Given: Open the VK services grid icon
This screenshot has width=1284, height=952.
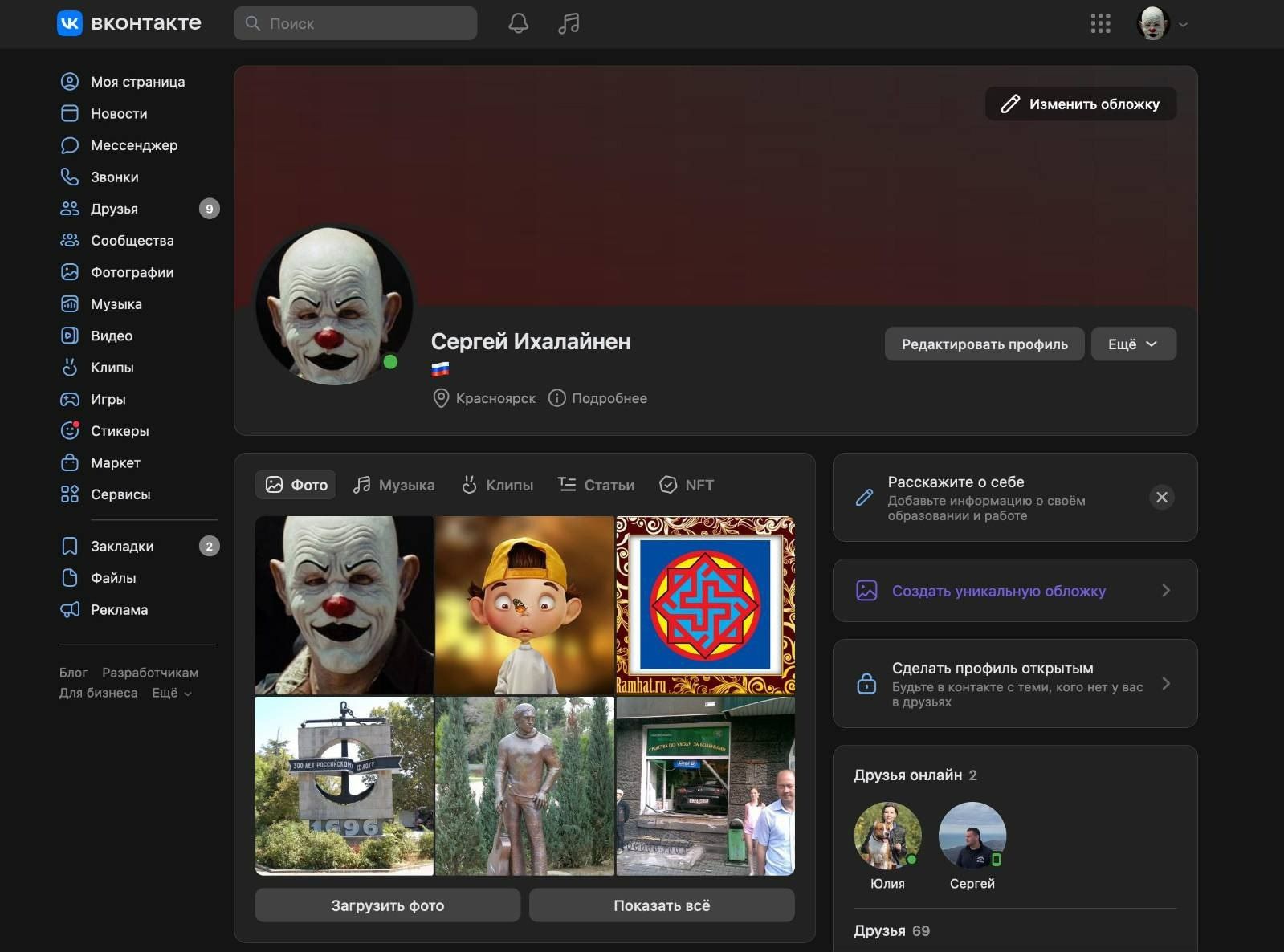Looking at the screenshot, I should click(1100, 23).
